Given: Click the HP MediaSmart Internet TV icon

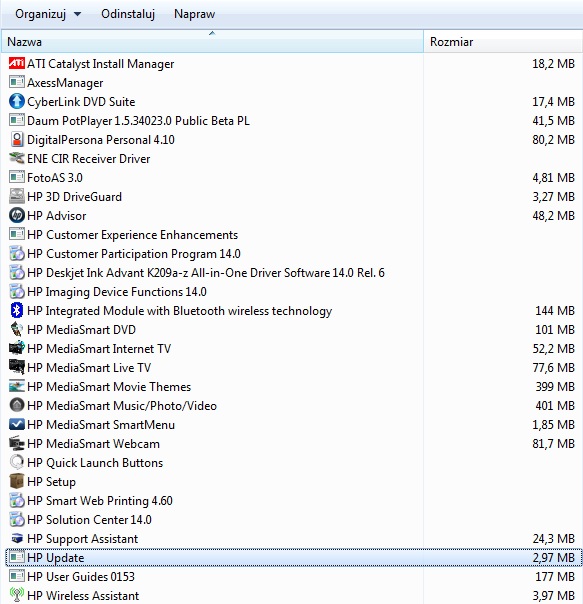Looking at the screenshot, I should tap(17, 348).
